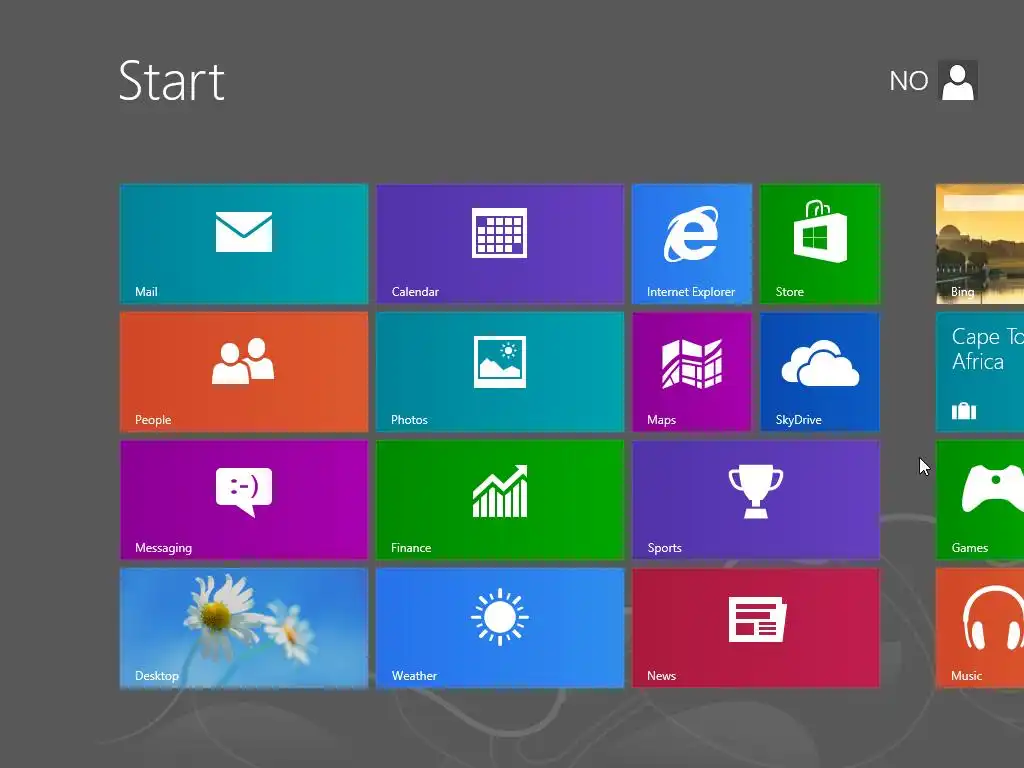Open the Music headphones tile
Image resolution: width=1024 pixels, height=768 pixels.
coord(980,628)
